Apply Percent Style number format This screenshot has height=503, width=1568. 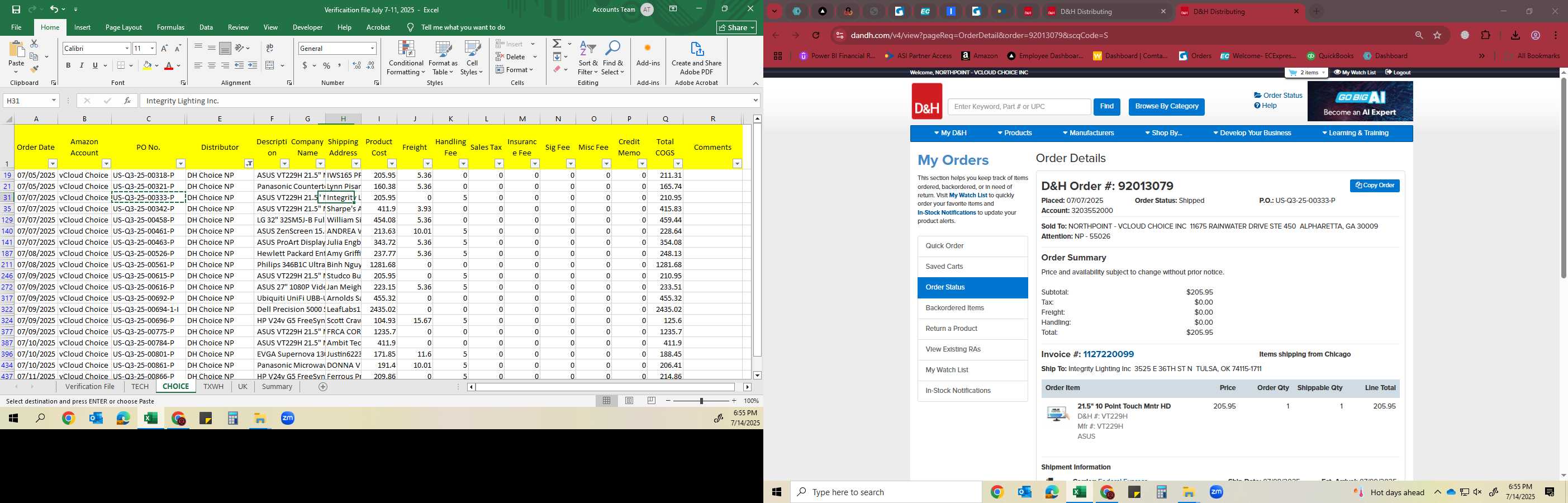pos(327,65)
